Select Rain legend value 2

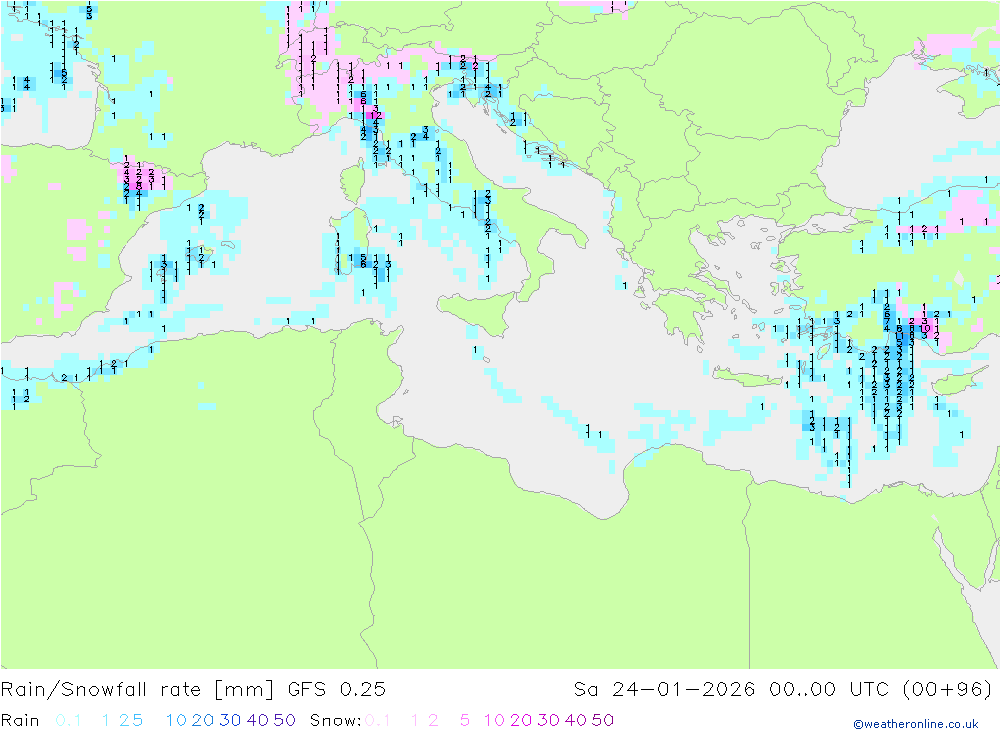coord(124,720)
